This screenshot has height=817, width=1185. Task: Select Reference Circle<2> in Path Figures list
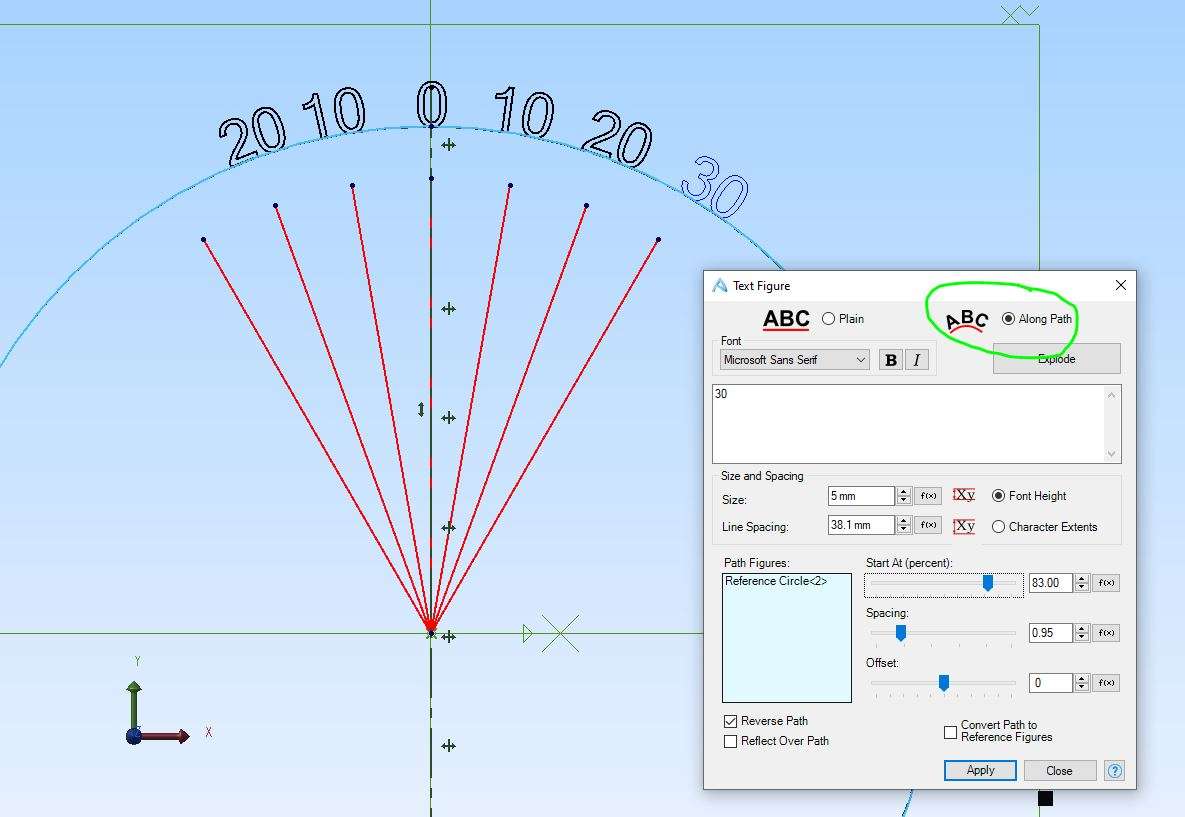776,581
